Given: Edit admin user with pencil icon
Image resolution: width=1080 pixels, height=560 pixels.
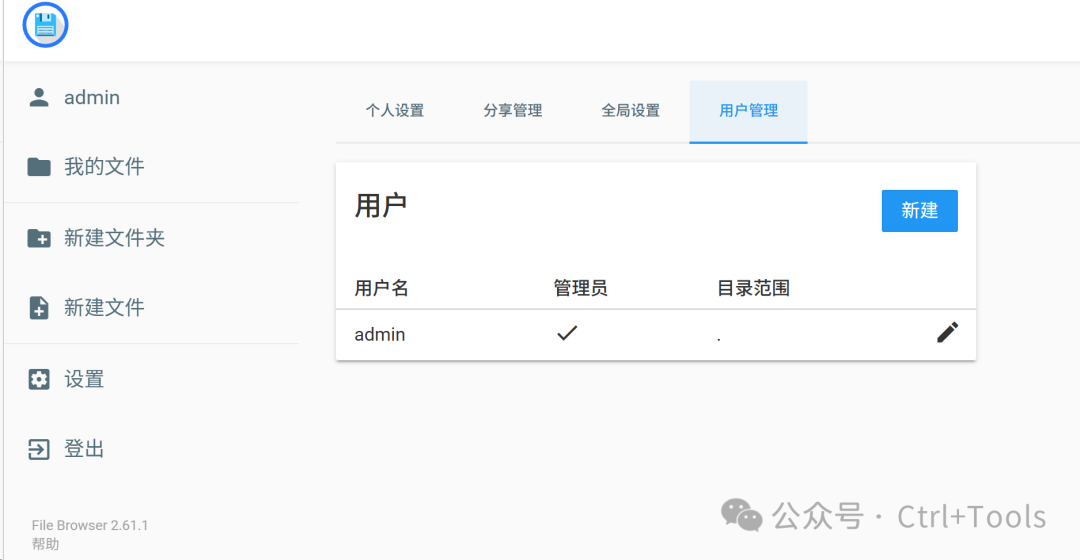Looking at the screenshot, I should pyautogui.click(x=947, y=333).
